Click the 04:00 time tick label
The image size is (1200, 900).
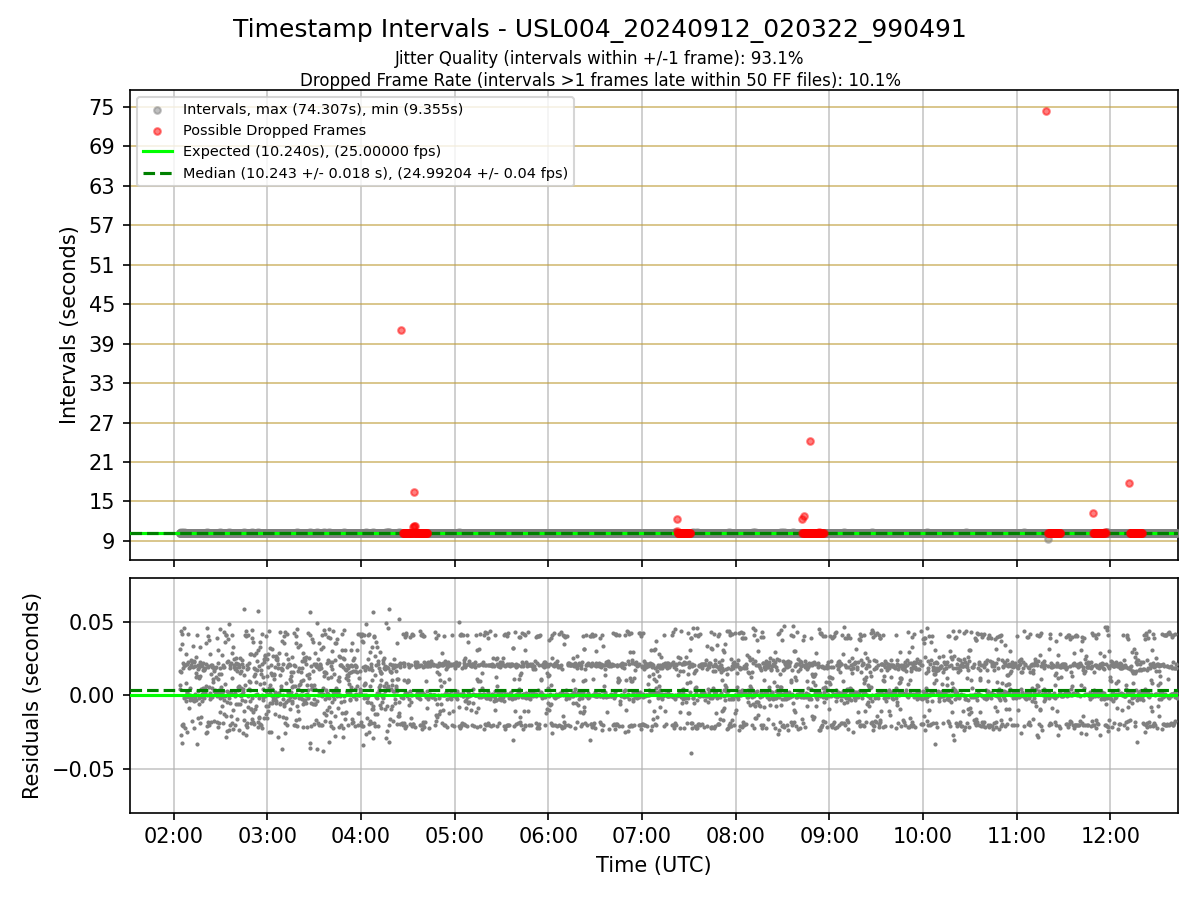coord(361,836)
